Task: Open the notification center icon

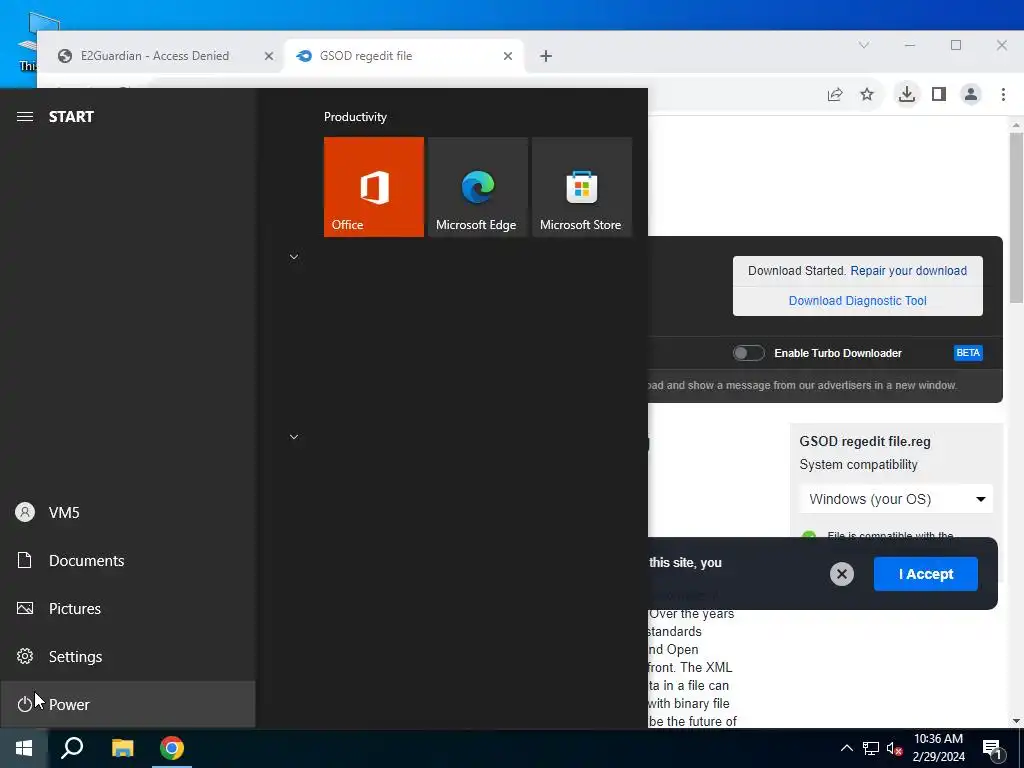Action: point(992,749)
